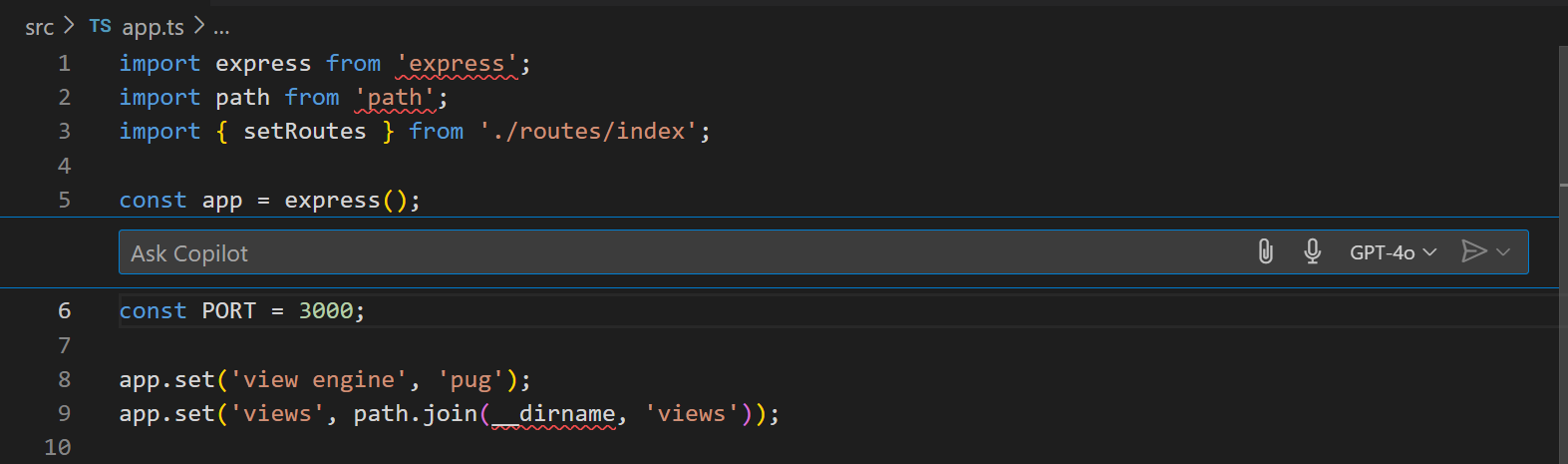Click the 'path' module string on line 2
The image size is (1568, 464).
395,98
